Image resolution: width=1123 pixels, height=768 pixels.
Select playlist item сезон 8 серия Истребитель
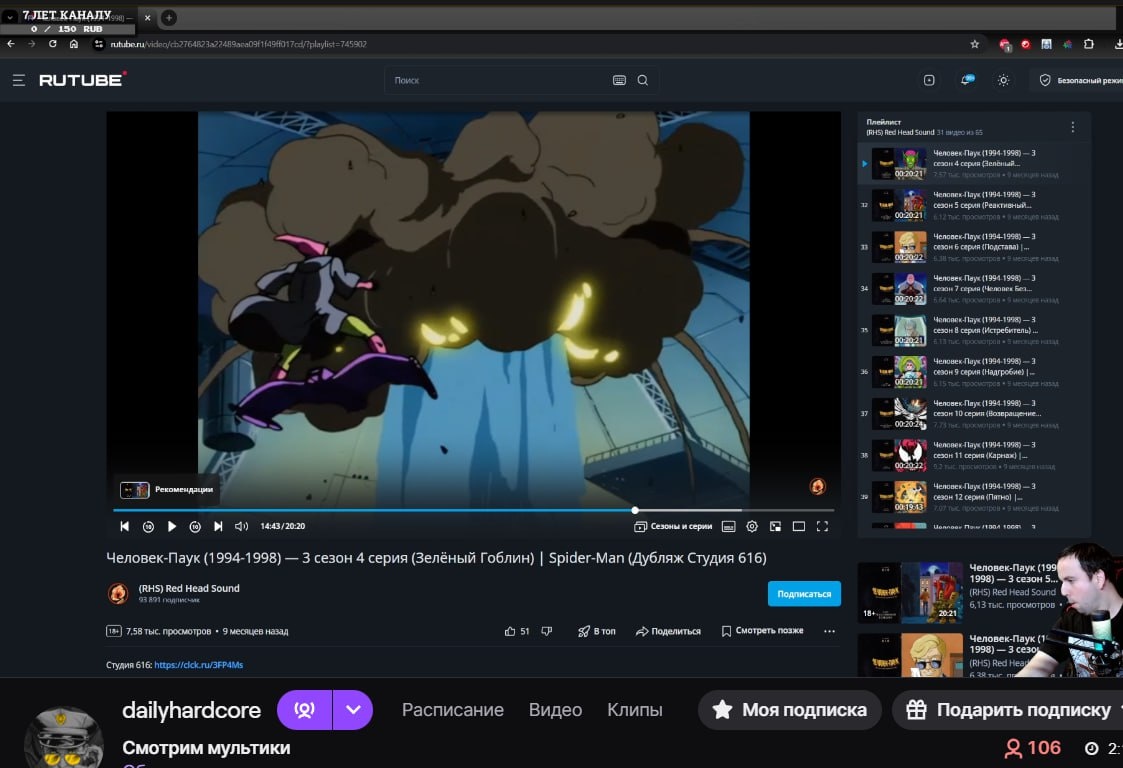(974, 330)
